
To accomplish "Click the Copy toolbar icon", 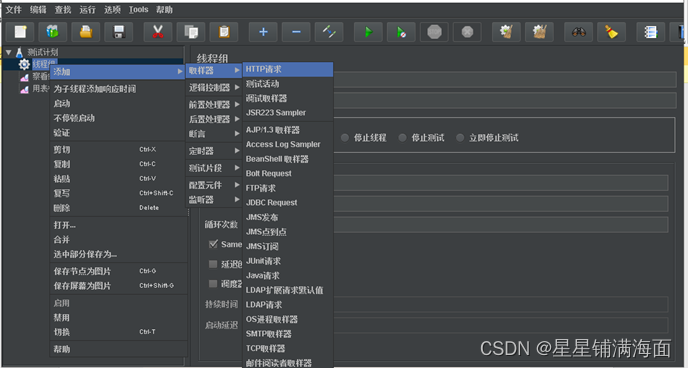I will tap(191, 32).
